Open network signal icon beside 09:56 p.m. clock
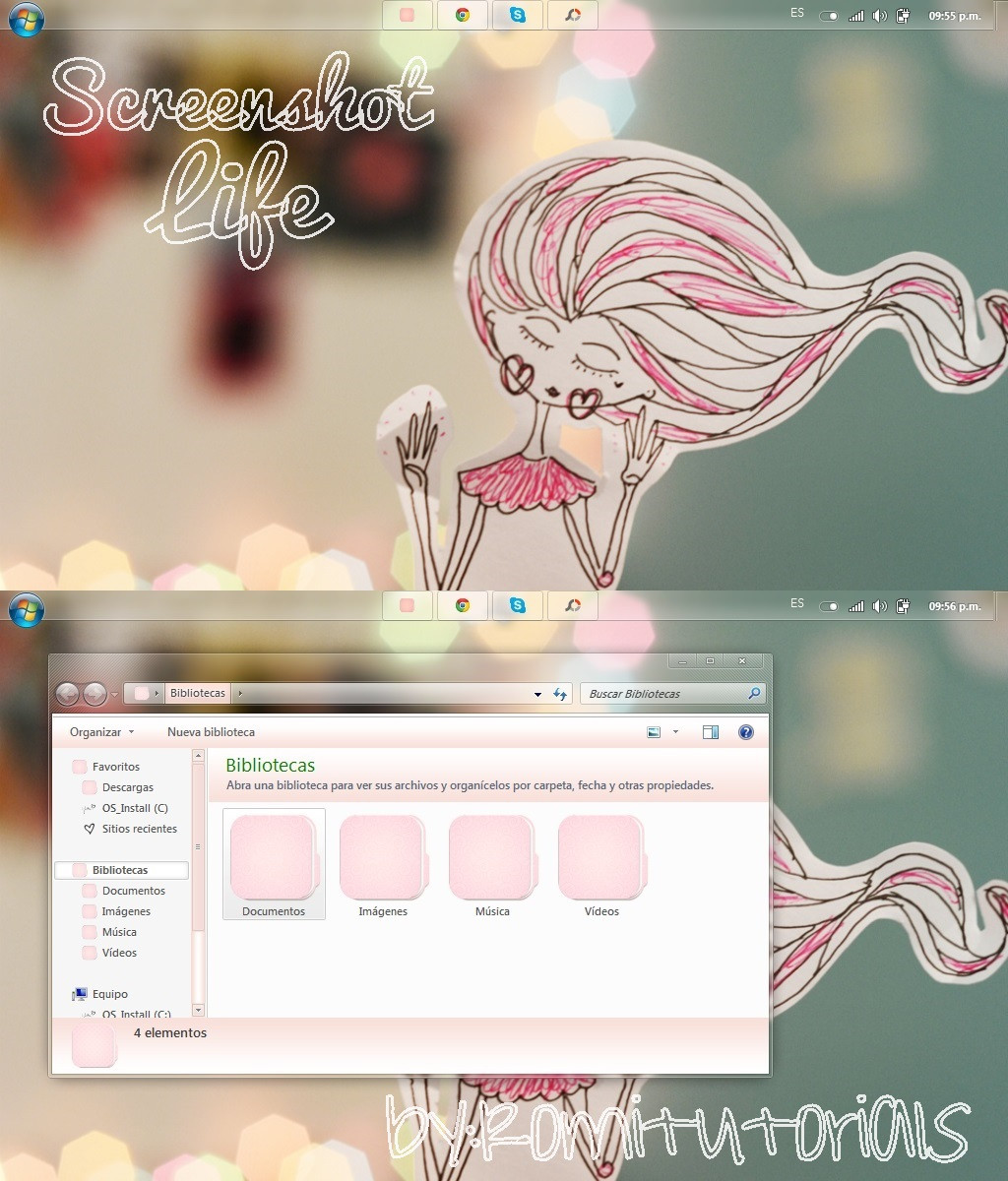This screenshot has height=1181, width=1008. (856, 606)
